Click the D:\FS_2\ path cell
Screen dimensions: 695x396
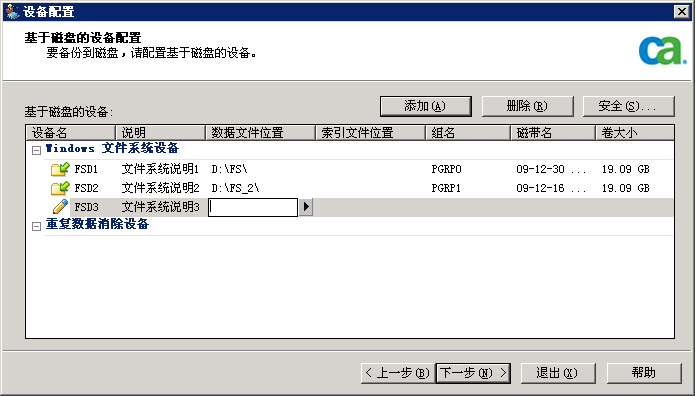(235, 188)
